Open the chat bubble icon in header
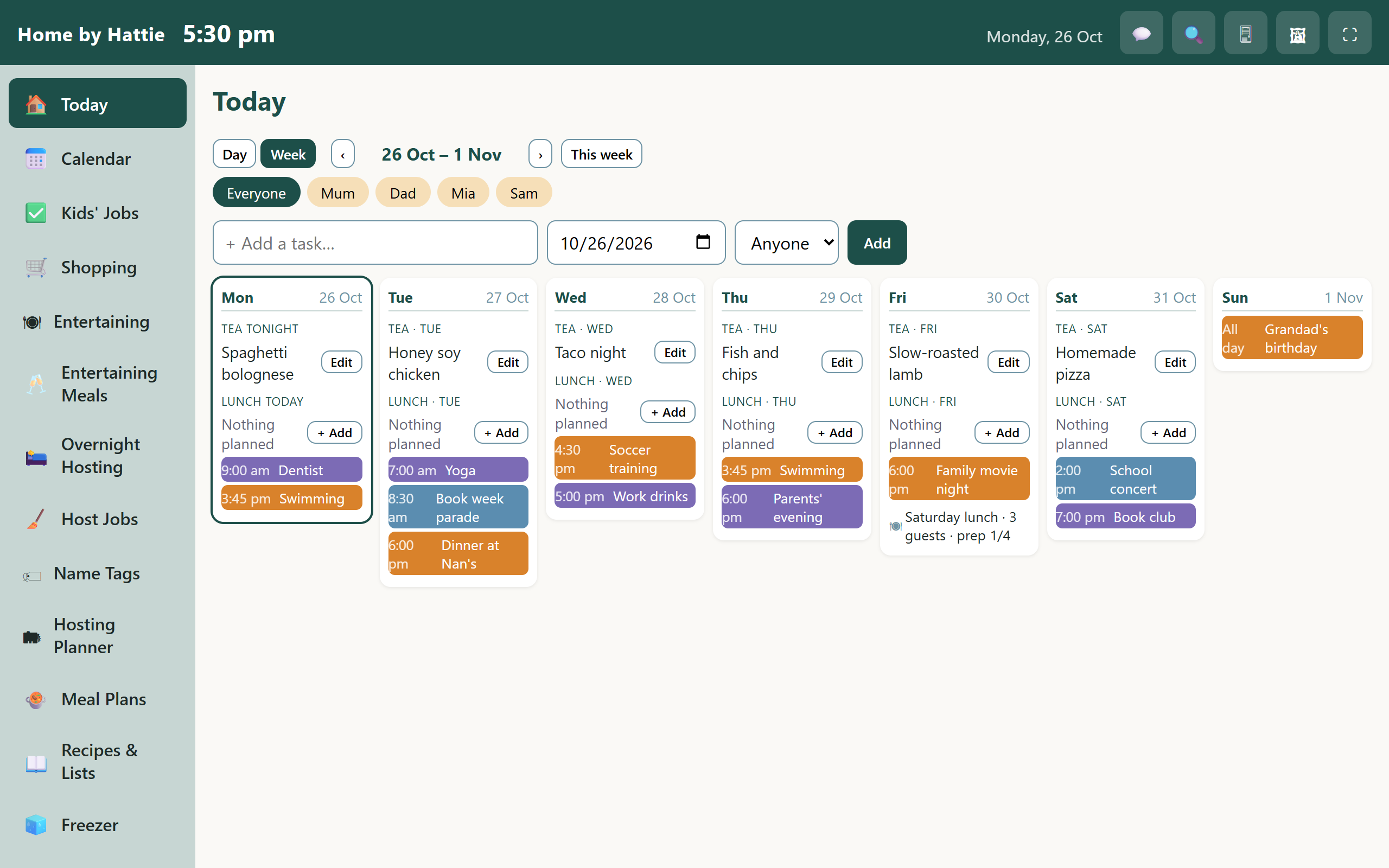The image size is (1389, 868). tap(1141, 33)
